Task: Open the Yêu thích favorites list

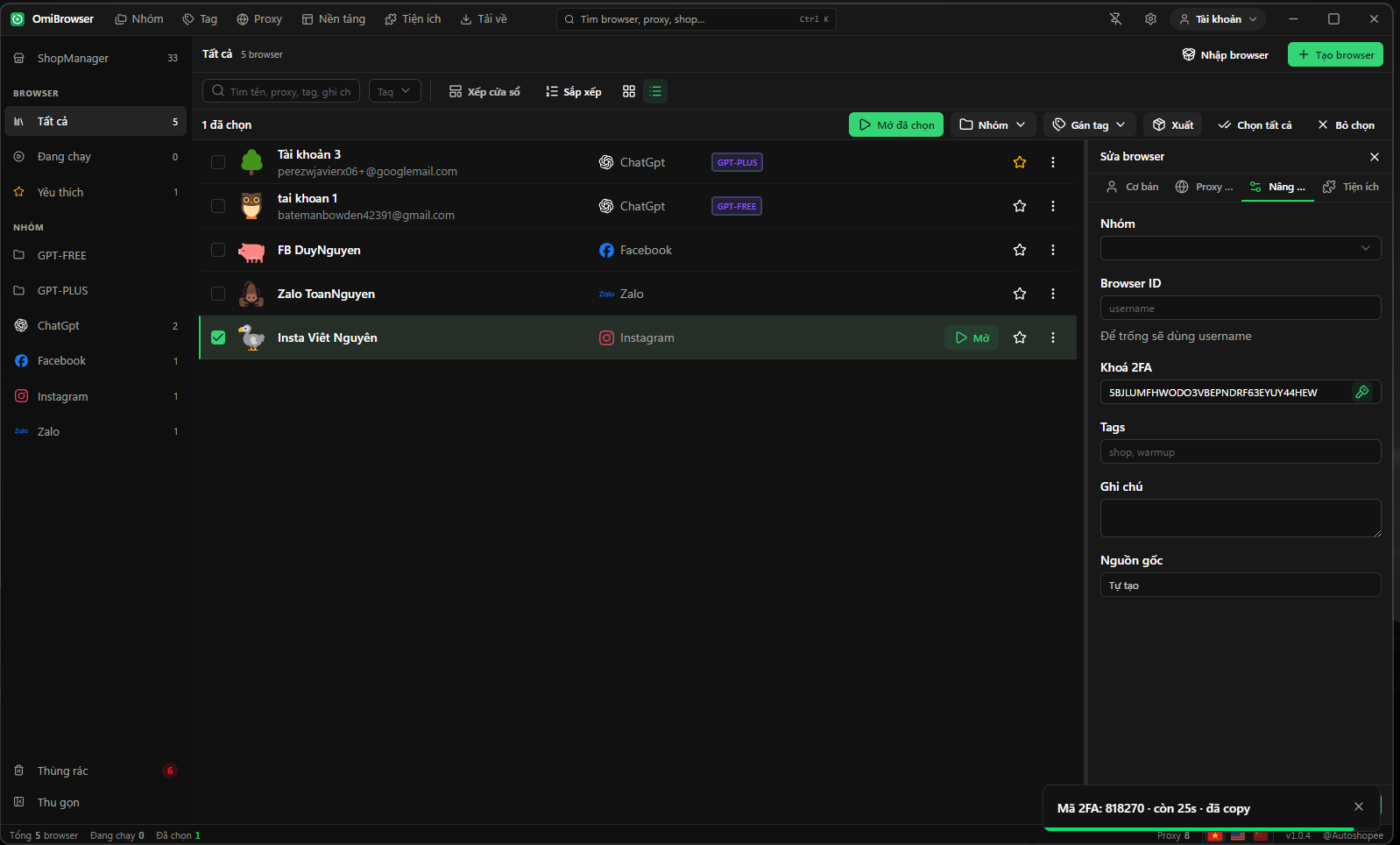Action: pos(95,192)
